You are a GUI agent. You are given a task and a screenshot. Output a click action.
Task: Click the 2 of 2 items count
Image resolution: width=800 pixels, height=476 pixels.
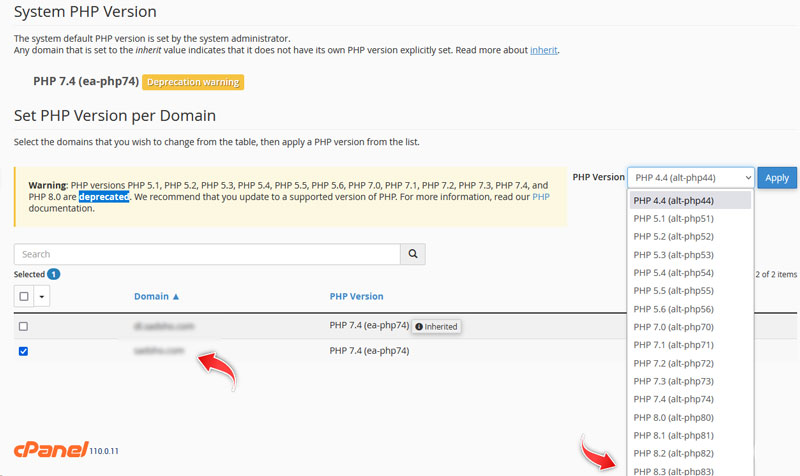tap(776, 274)
